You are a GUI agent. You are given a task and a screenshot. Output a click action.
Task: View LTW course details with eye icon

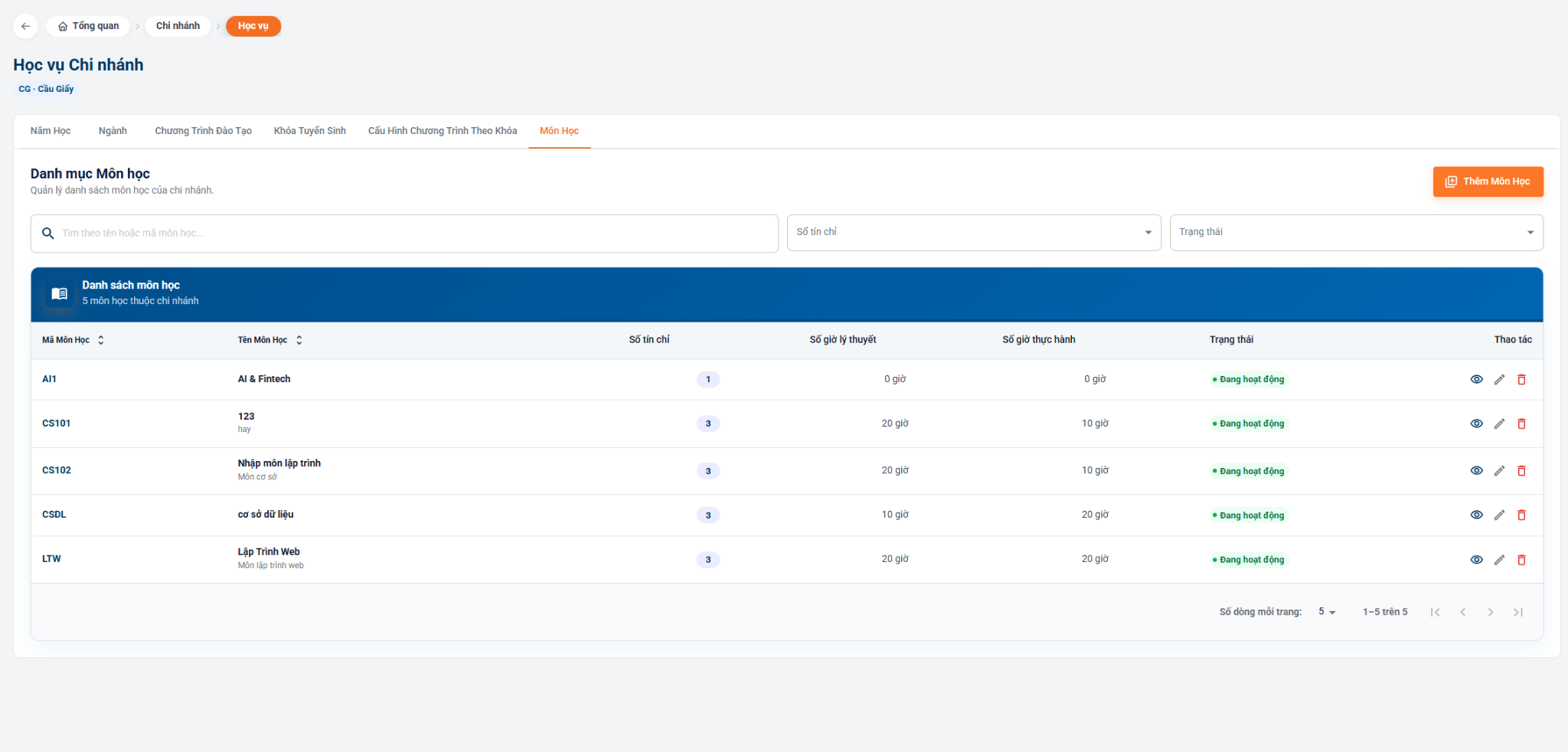click(1477, 560)
